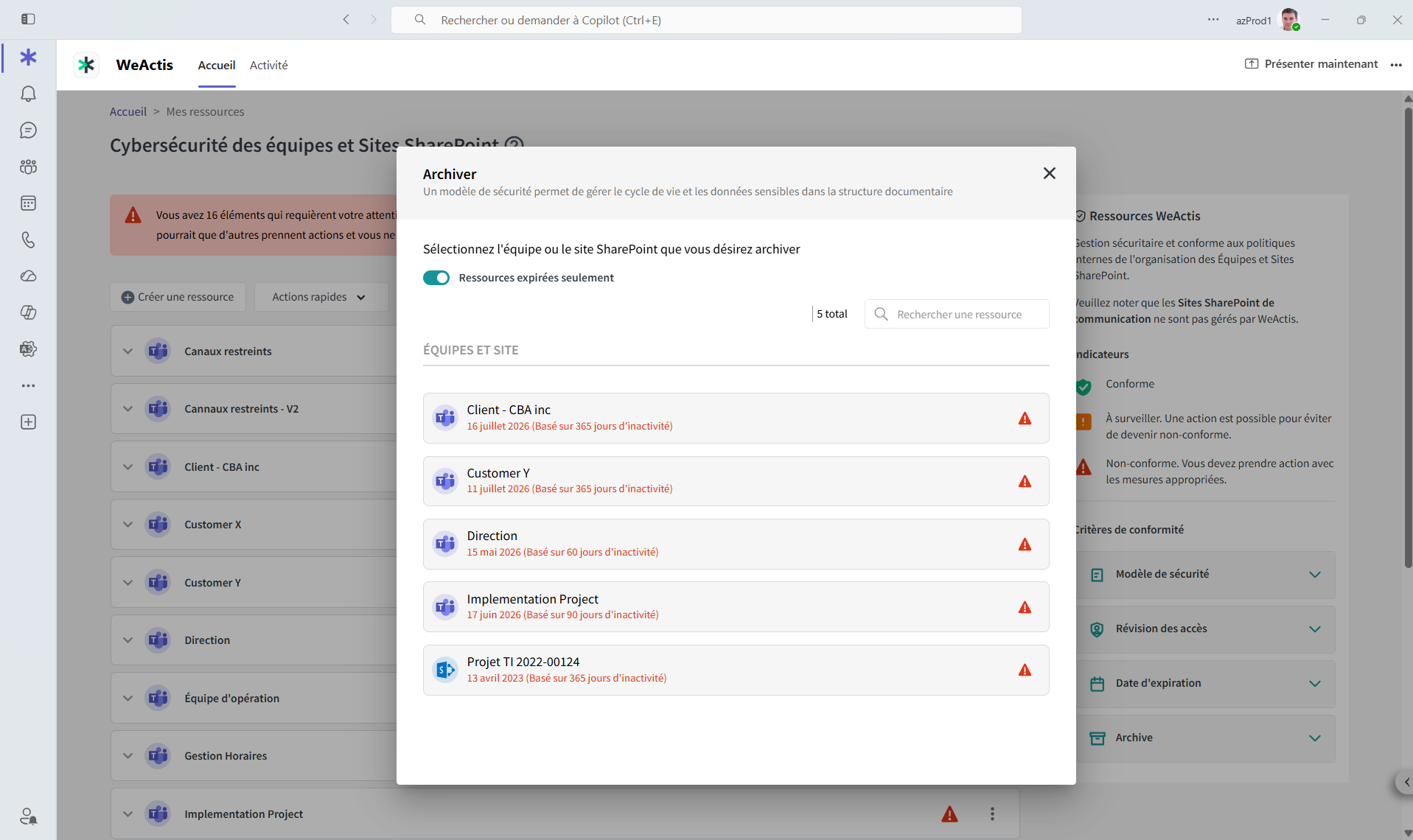The width and height of the screenshot is (1413, 840).
Task: Click the ÉQUIPES ET SITE column header
Action: [470, 350]
